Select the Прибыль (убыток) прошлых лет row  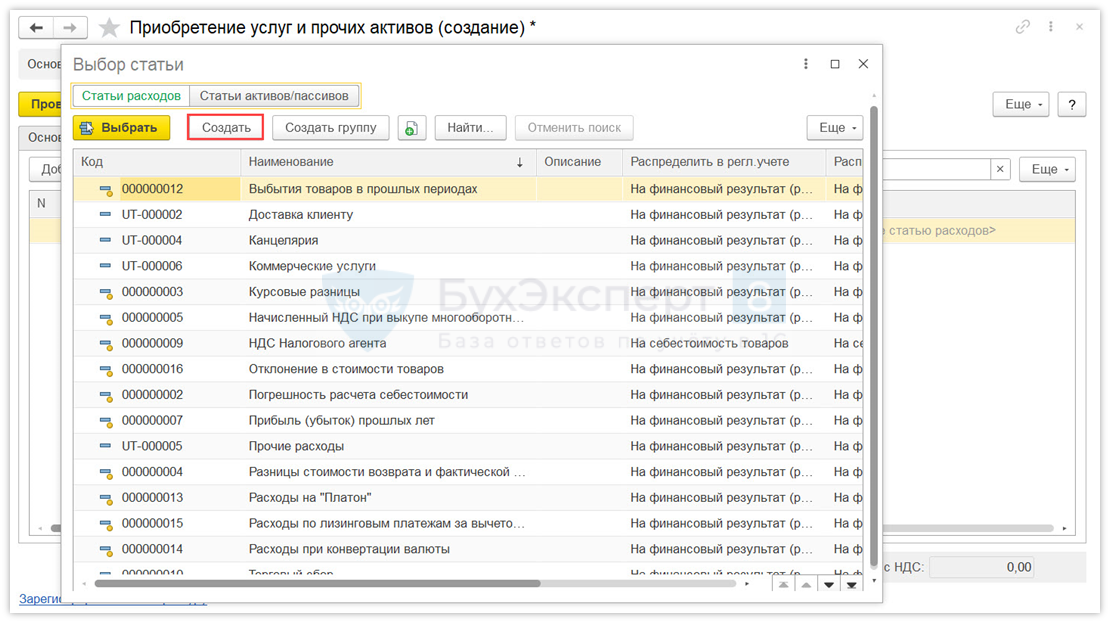[x=468, y=421]
